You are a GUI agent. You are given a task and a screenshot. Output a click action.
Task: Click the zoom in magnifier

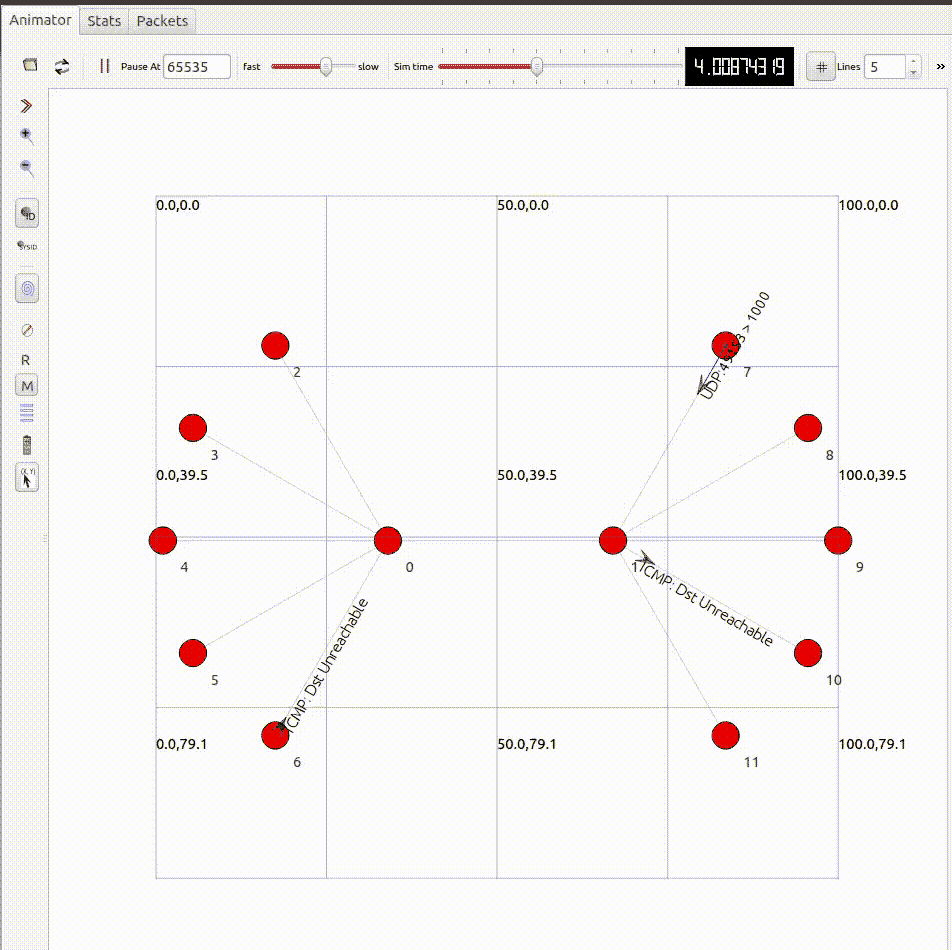(26, 136)
